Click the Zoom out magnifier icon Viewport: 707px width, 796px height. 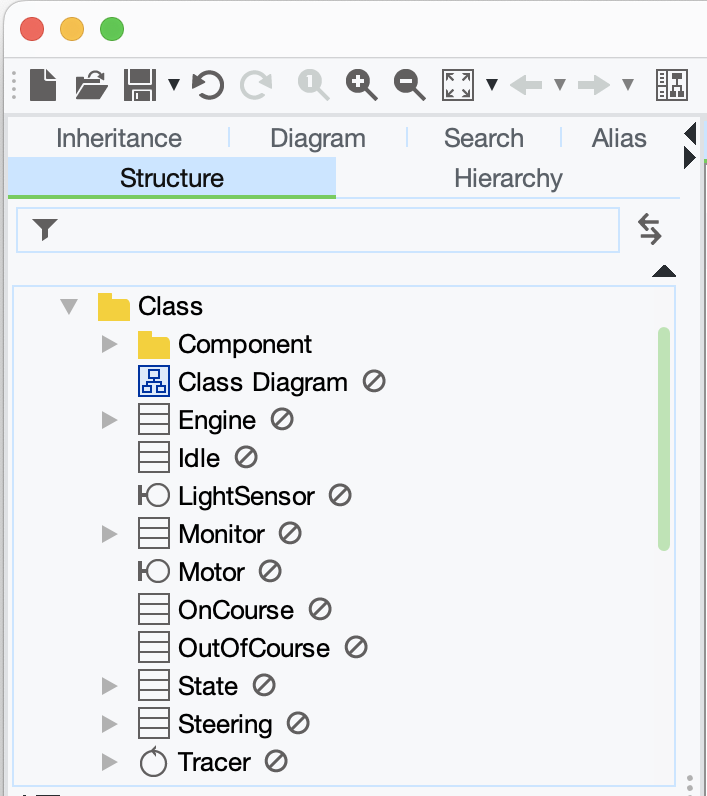(409, 85)
